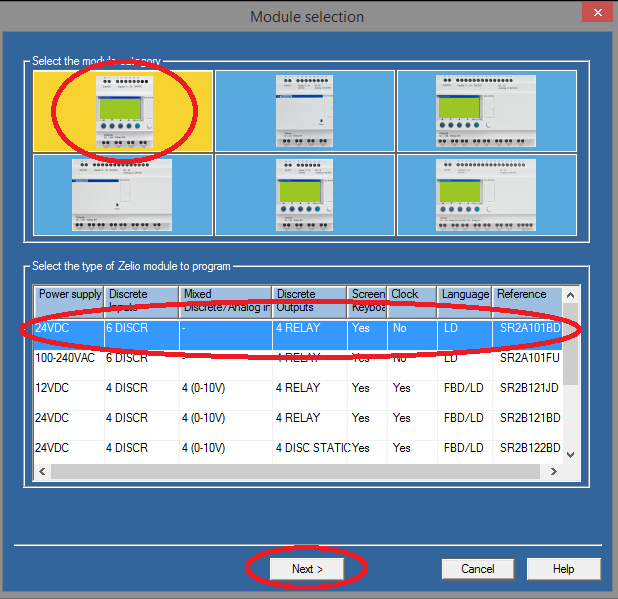Viewport: 618px width, 599px height.
Task: Select the compact module without display thumbnail
Action: pos(305,111)
